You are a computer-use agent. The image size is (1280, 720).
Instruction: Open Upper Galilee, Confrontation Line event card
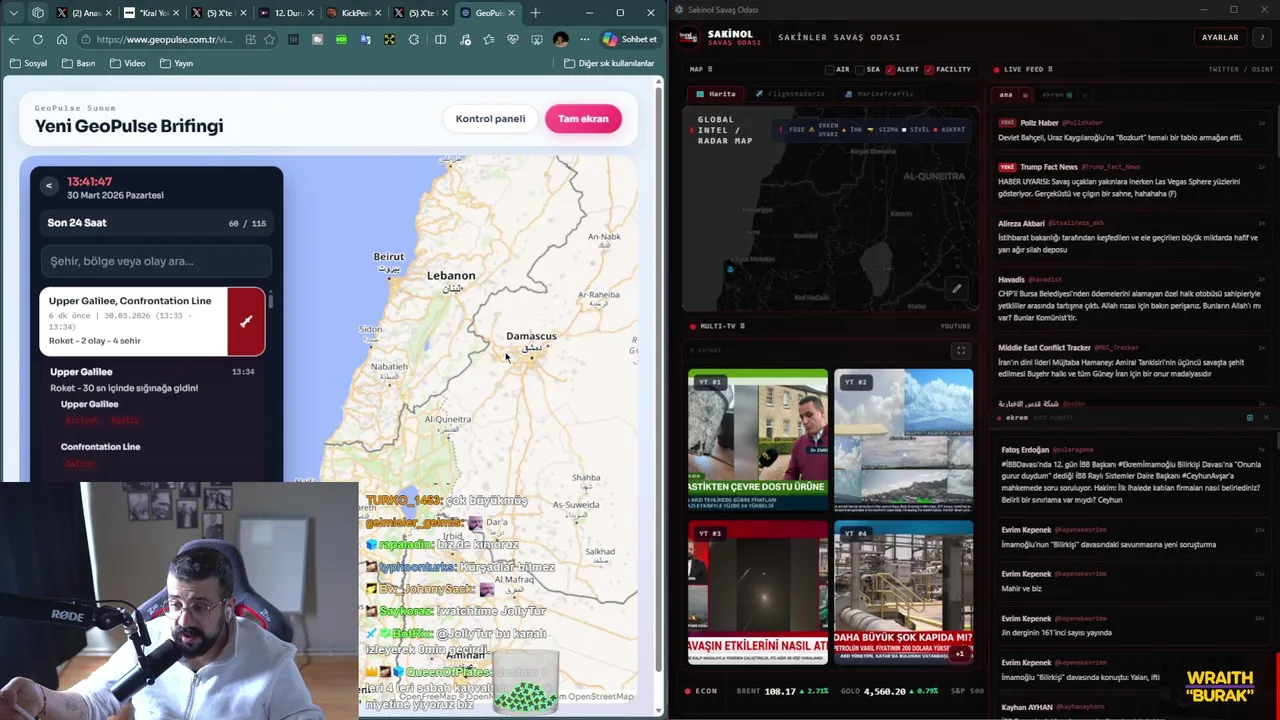pyautogui.click(x=152, y=321)
